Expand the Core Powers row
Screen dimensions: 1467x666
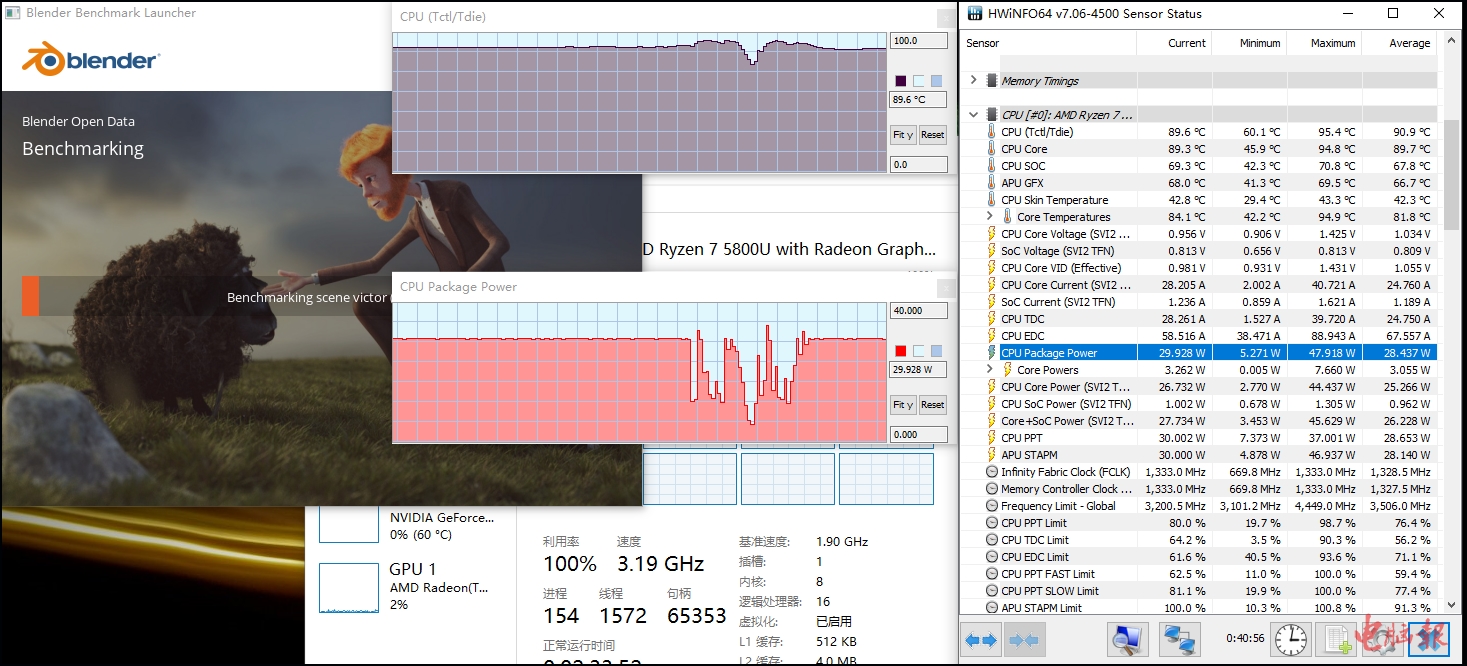coord(990,370)
